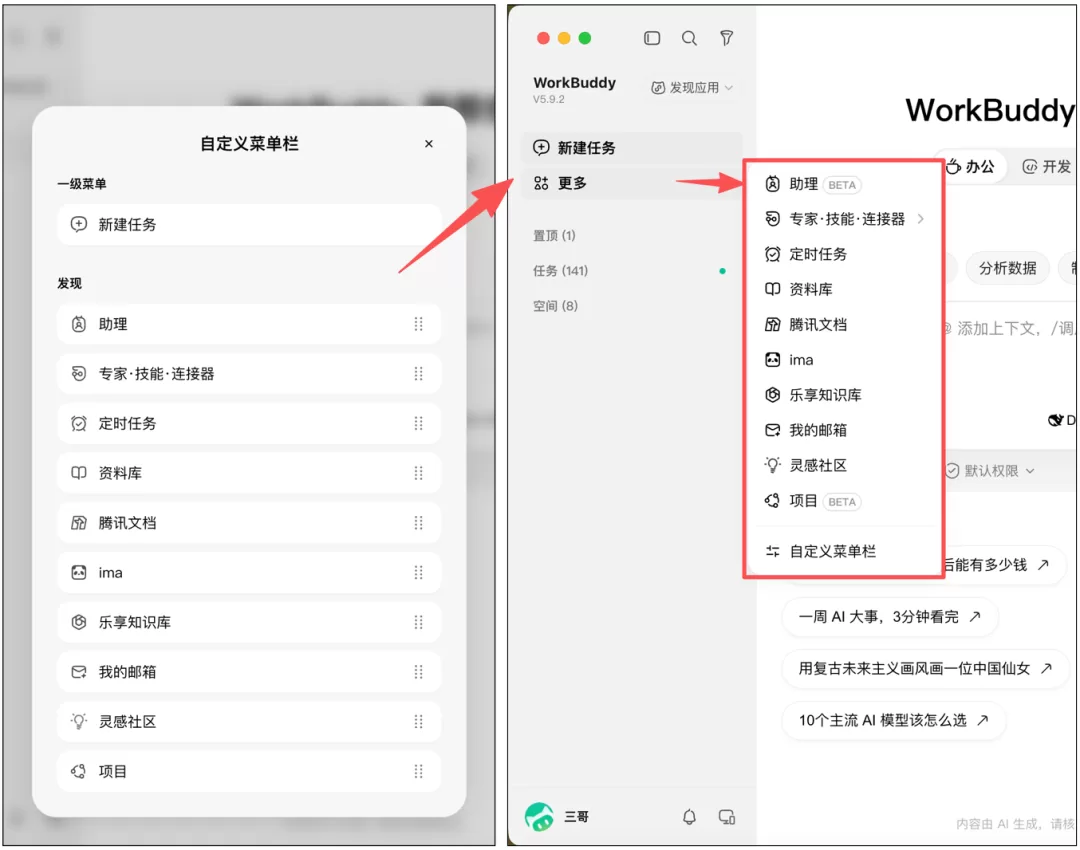Select ima in the 更多 menu
1080x850 pixels.
click(844, 360)
